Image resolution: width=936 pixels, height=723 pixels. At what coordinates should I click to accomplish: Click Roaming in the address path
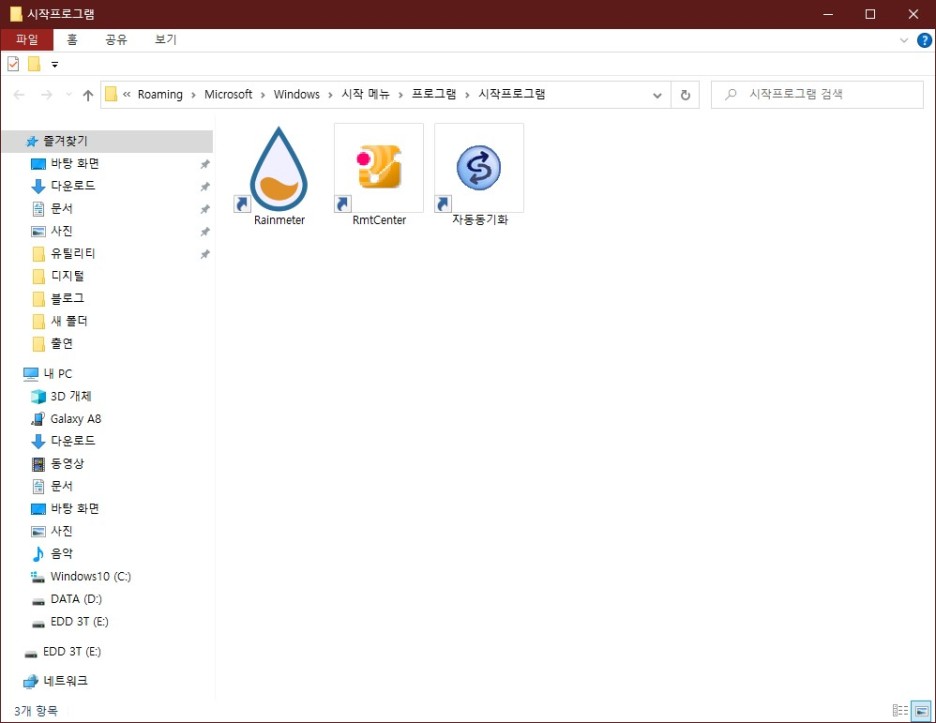[160, 94]
